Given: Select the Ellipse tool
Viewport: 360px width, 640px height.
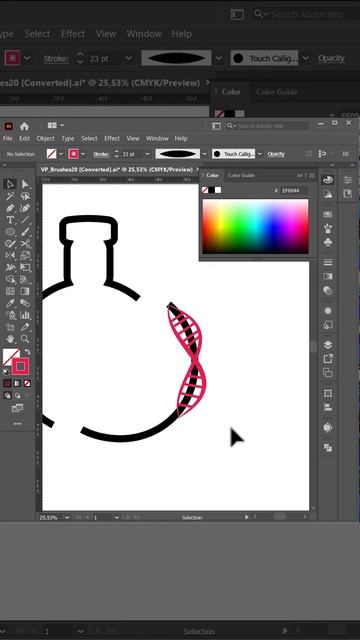Looking at the screenshot, I should [x=10, y=232].
